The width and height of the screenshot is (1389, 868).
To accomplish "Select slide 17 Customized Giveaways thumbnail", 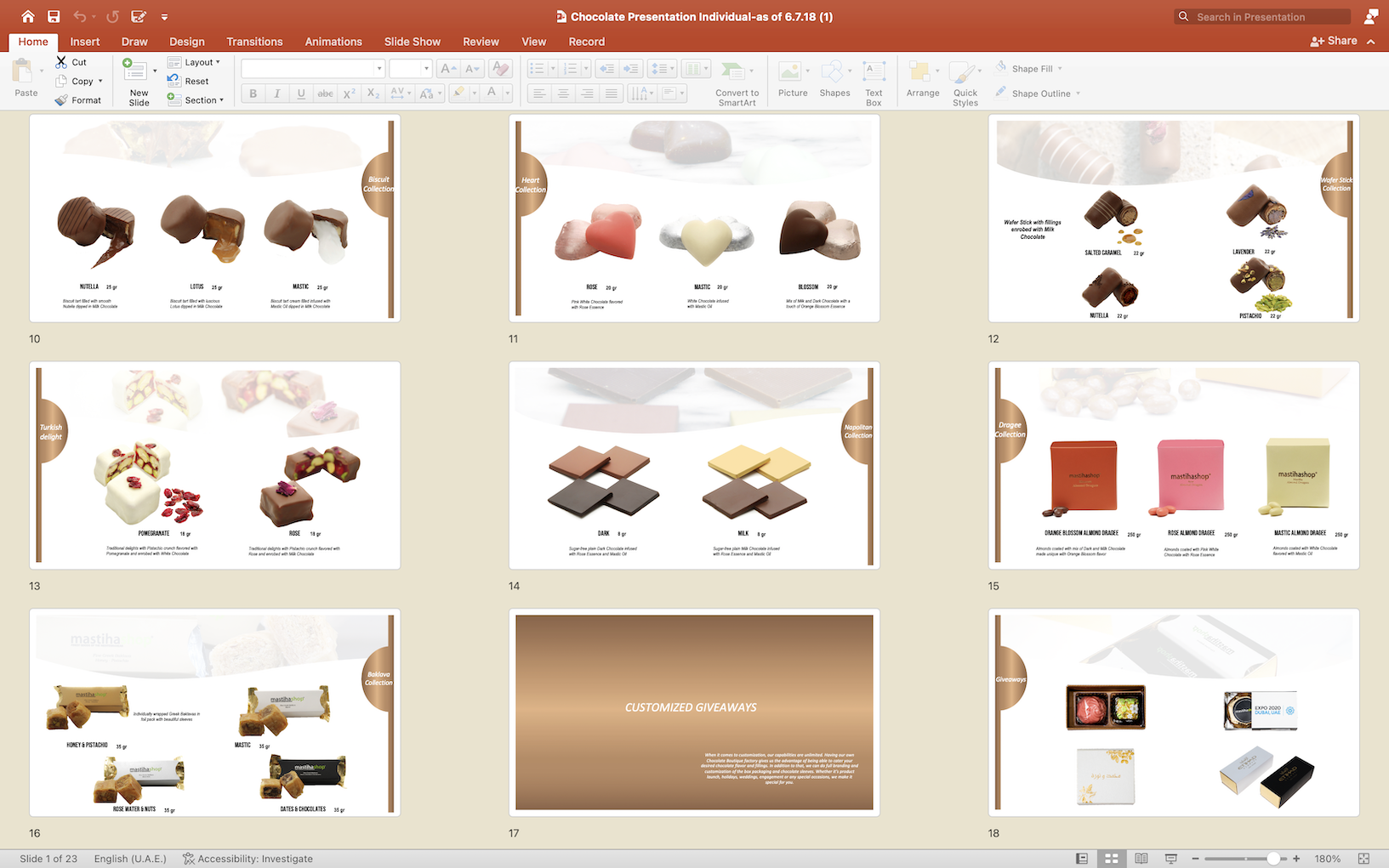I will (694, 712).
